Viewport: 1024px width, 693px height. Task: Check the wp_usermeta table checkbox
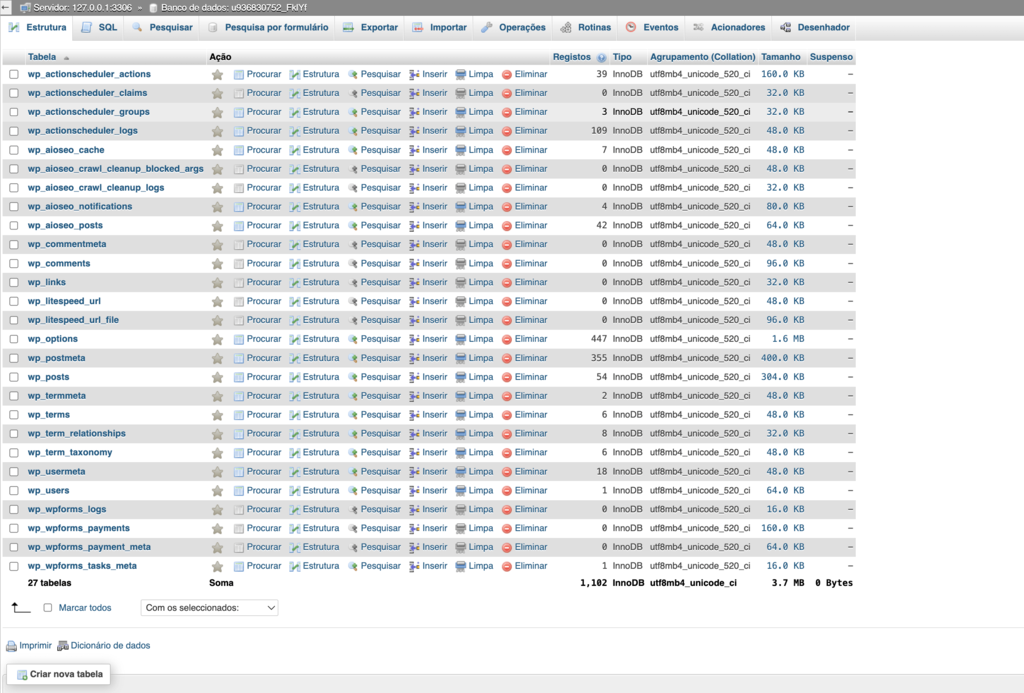click(13, 471)
